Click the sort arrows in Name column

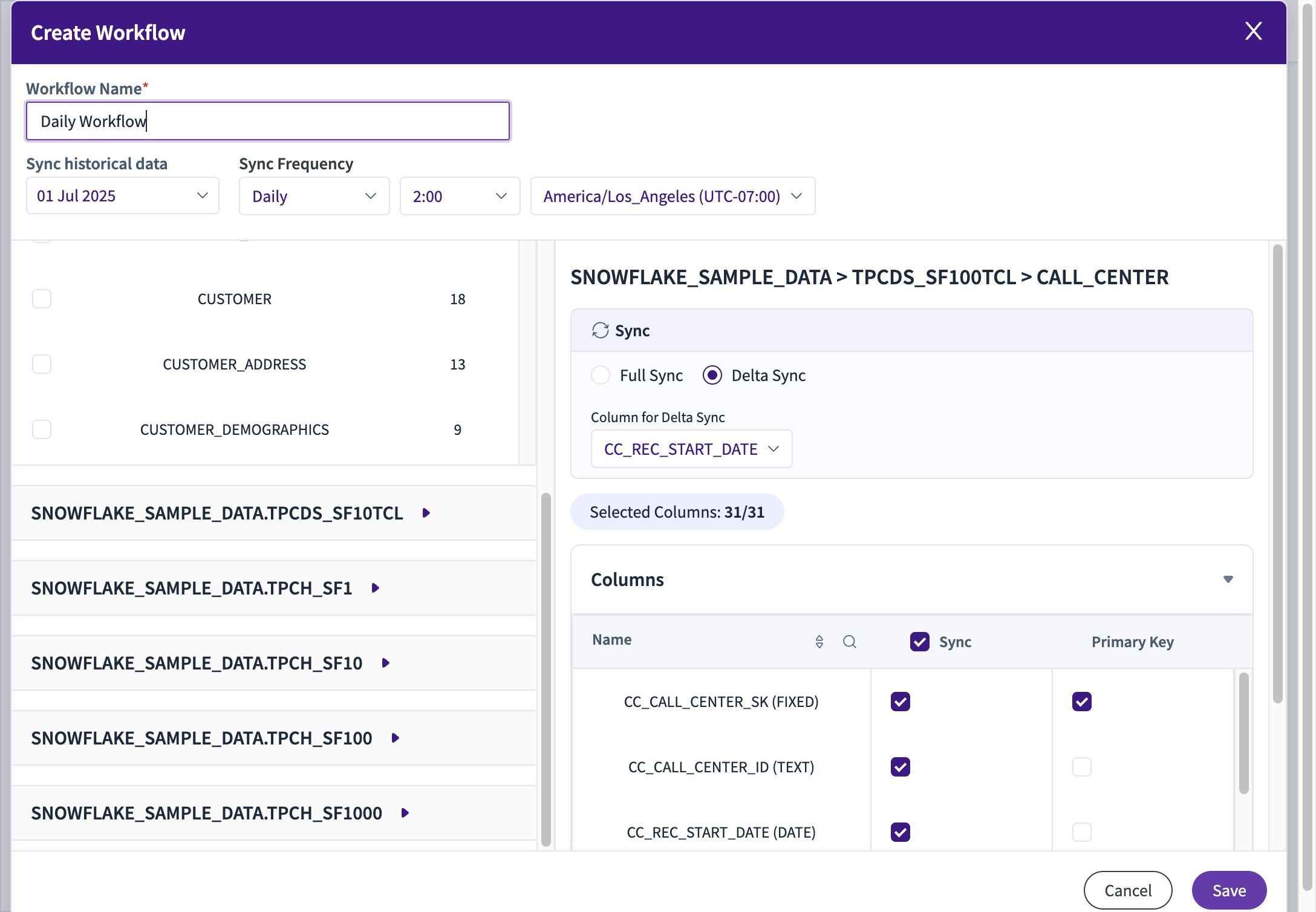(819, 642)
